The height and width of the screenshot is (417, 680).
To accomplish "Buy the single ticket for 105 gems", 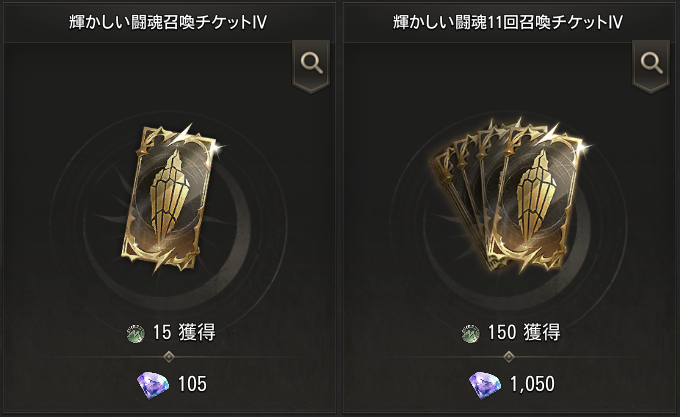I will 172,385.
